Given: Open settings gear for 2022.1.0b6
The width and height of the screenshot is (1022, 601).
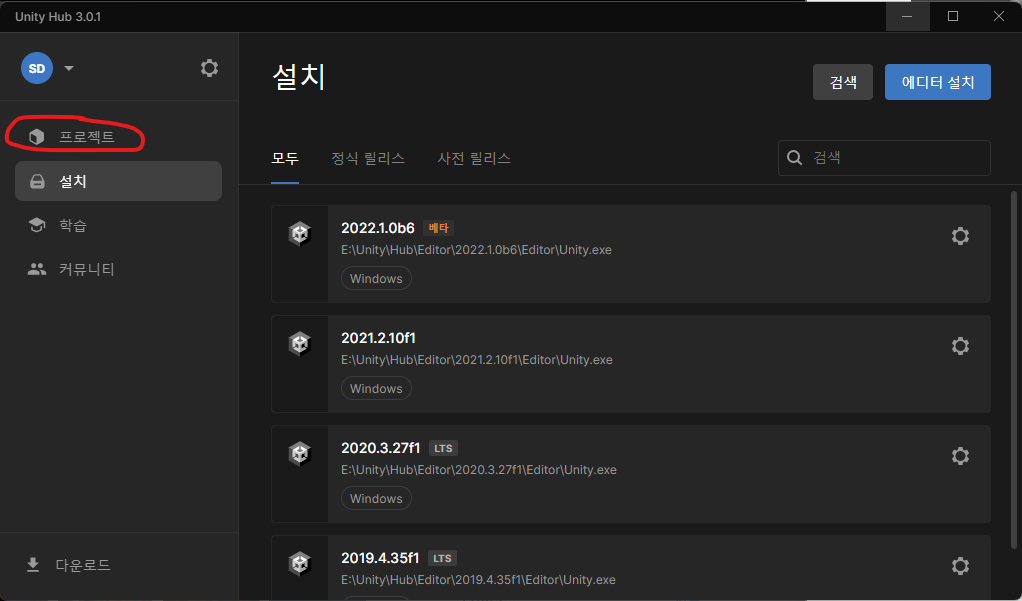Looking at the screenshot, I should tap(960, 236).
